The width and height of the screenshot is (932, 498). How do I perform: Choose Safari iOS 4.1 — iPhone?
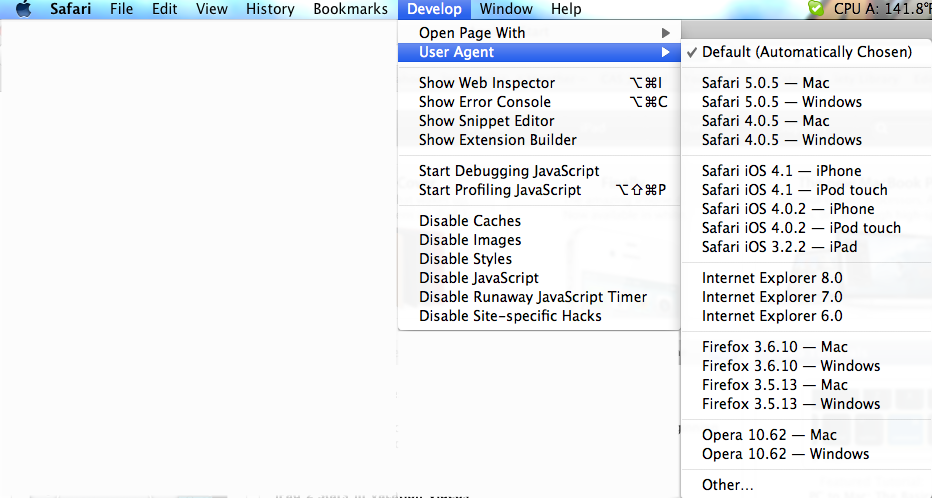(x=807, y=171)
